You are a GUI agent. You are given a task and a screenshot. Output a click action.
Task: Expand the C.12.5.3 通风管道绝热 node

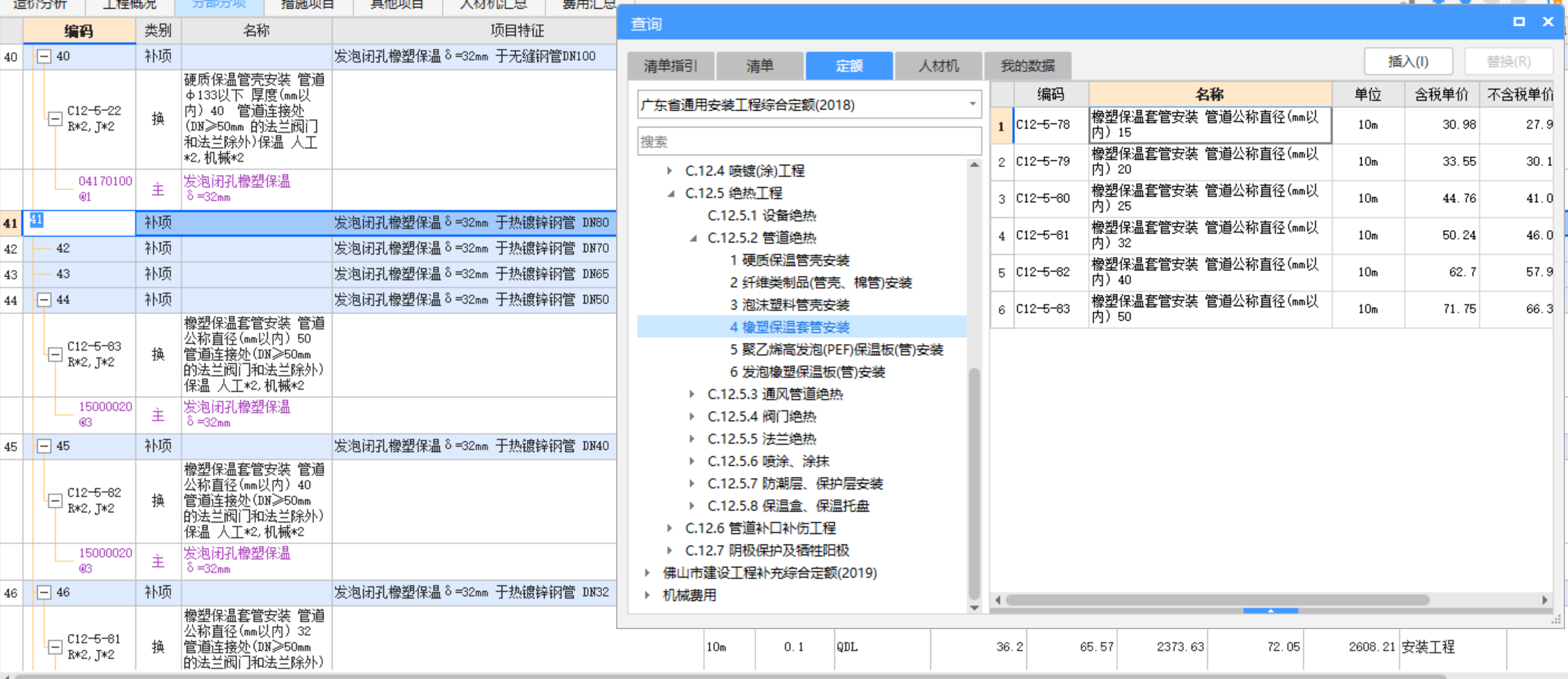[692, 394]
